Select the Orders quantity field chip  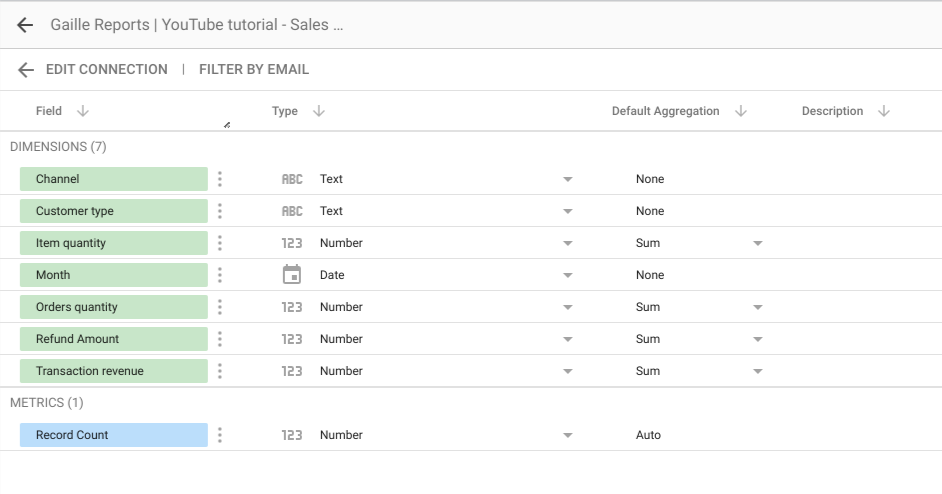[113, 307]
